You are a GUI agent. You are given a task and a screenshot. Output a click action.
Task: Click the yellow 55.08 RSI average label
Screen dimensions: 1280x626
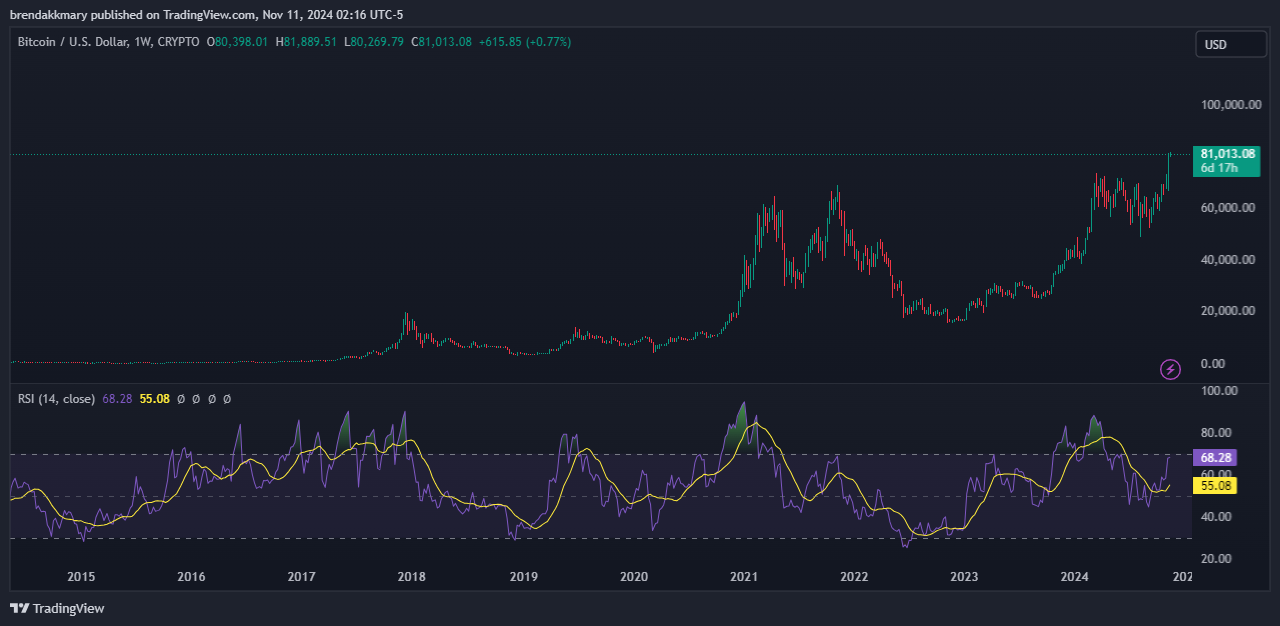coord(1214,485)
